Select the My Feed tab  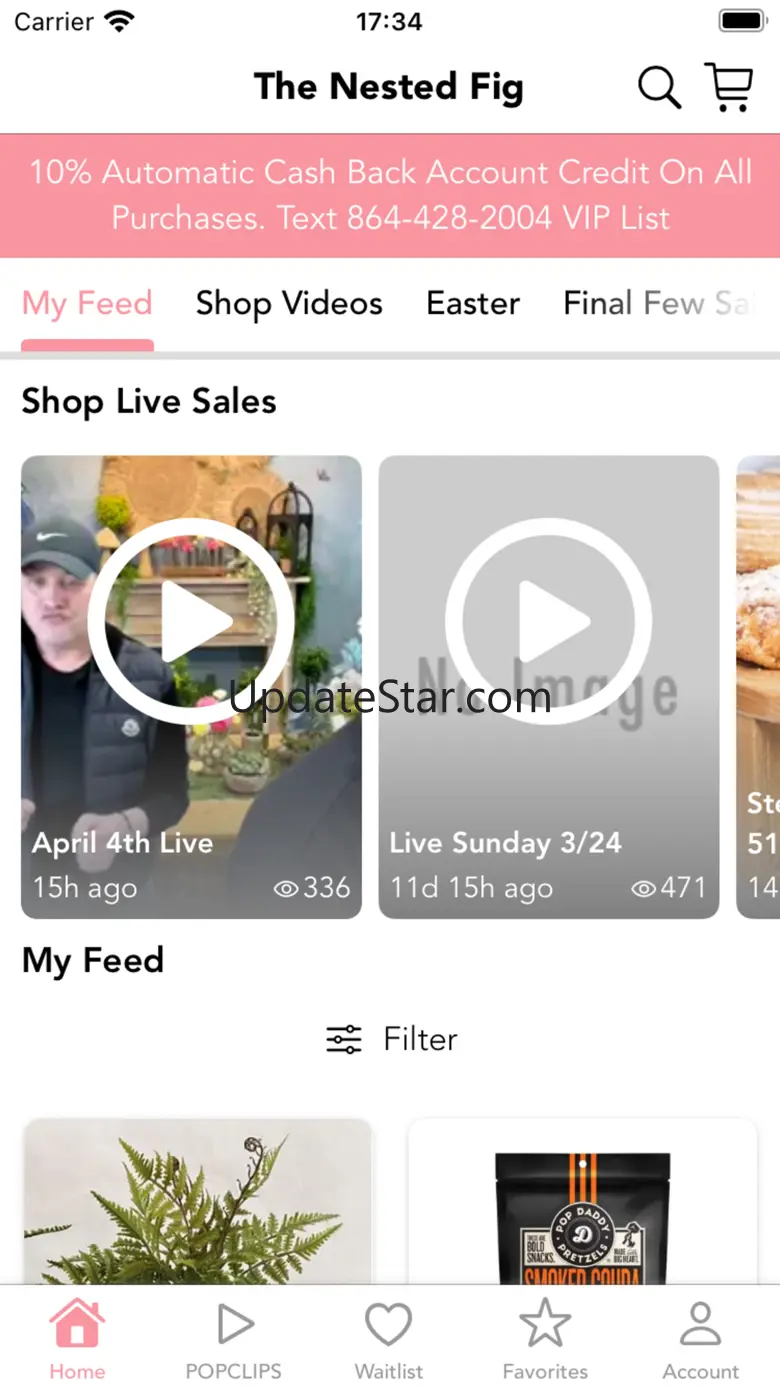[87, 304]
